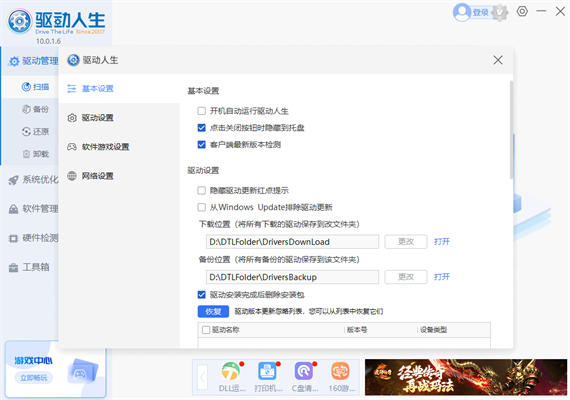
Task: Open the VIP badge icon
Action: pyautogui.click(x=500, y=13)
